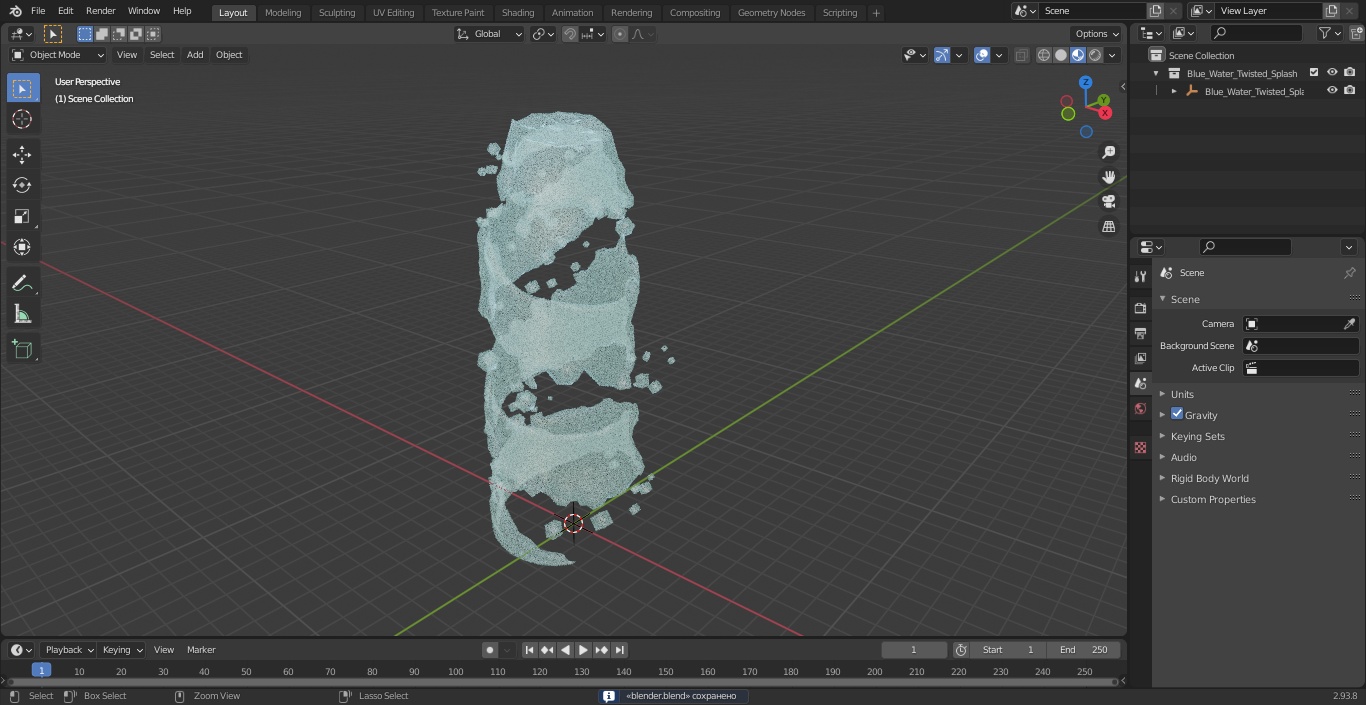Activate the Transform tool
The image size is (1366, 705).
tap(22, 247)
